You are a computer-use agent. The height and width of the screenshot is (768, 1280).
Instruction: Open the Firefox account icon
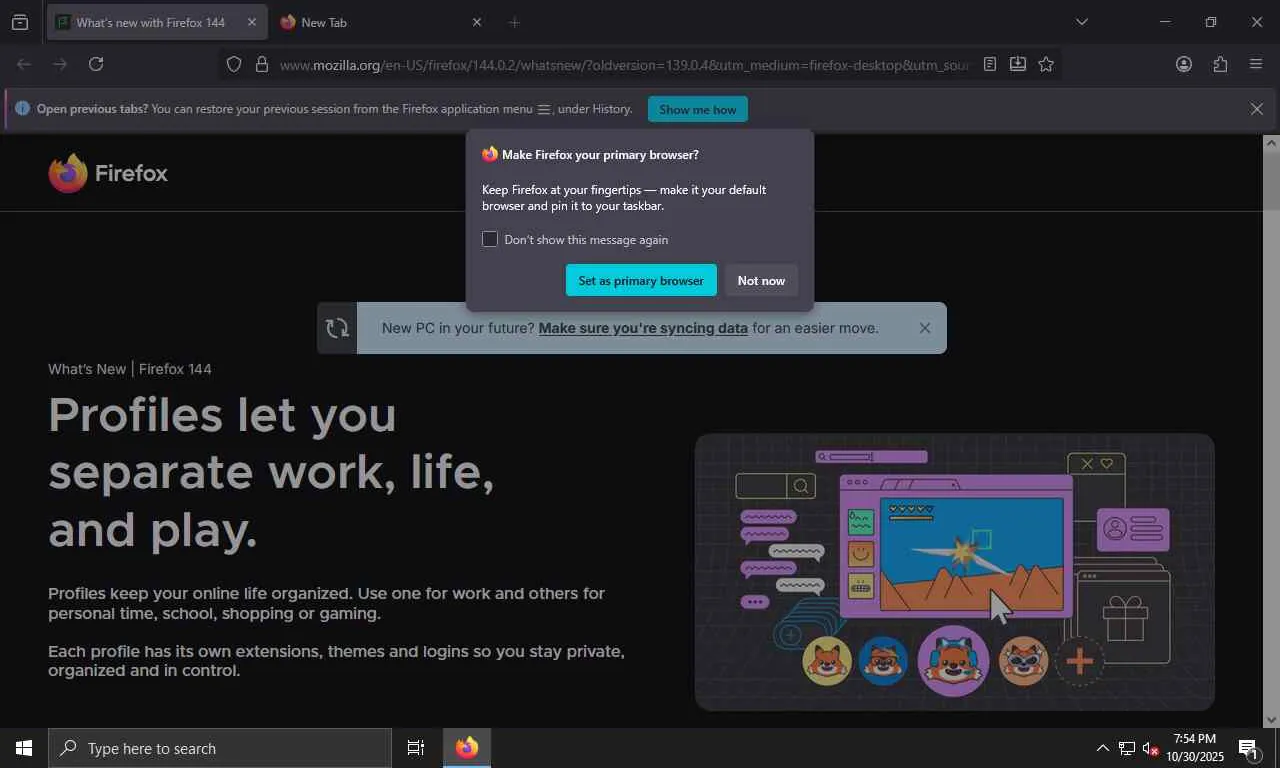click(1184, 64)
